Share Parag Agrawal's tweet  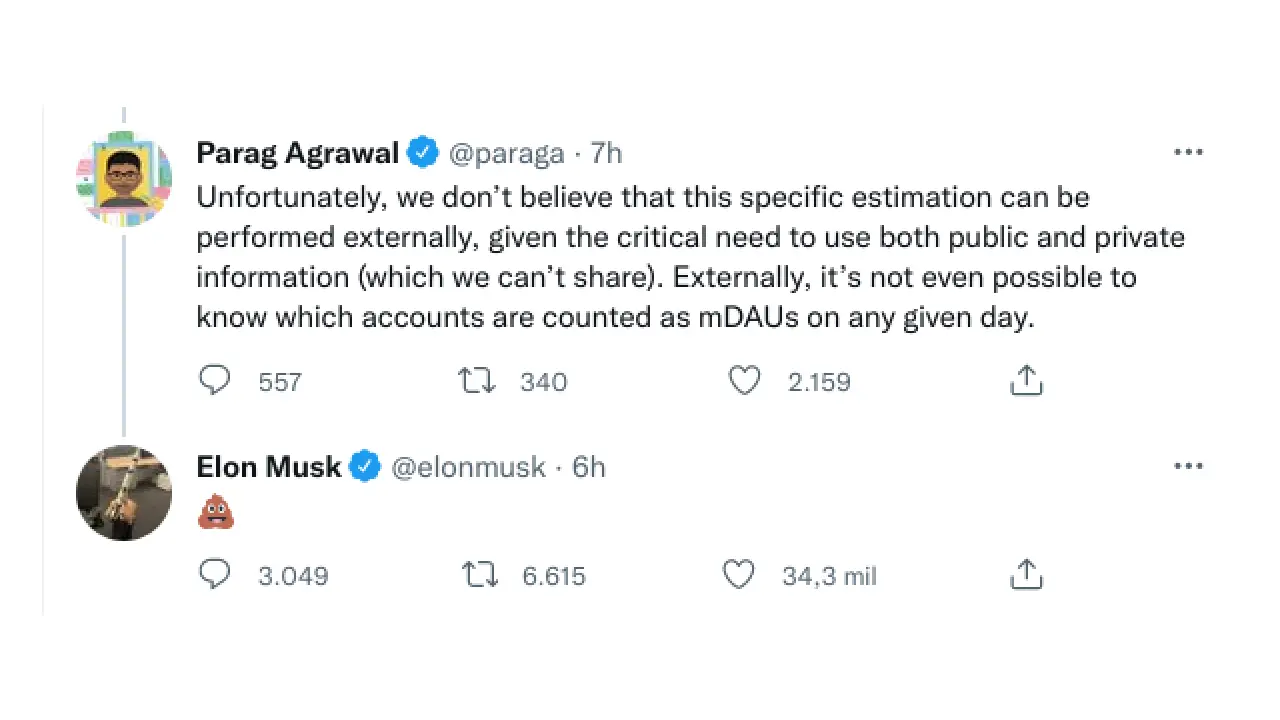1026,381
